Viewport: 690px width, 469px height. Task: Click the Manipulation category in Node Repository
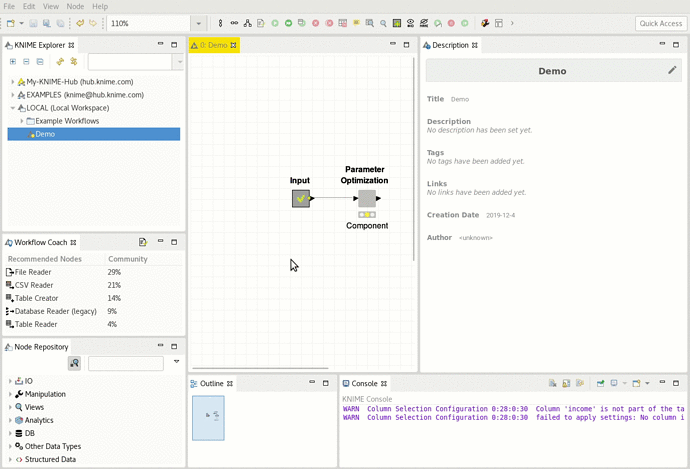coord(45,394)
